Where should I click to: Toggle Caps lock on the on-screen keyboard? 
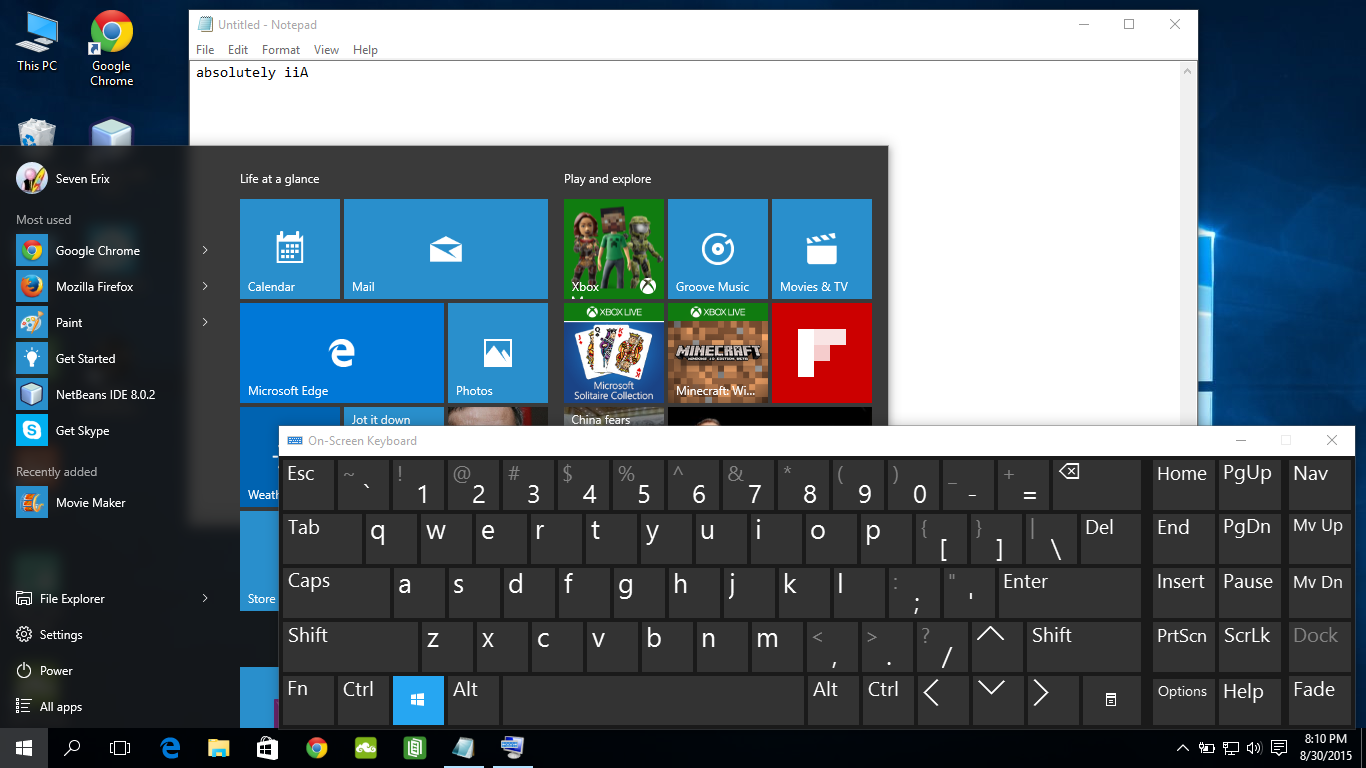[x=335, y=592]
